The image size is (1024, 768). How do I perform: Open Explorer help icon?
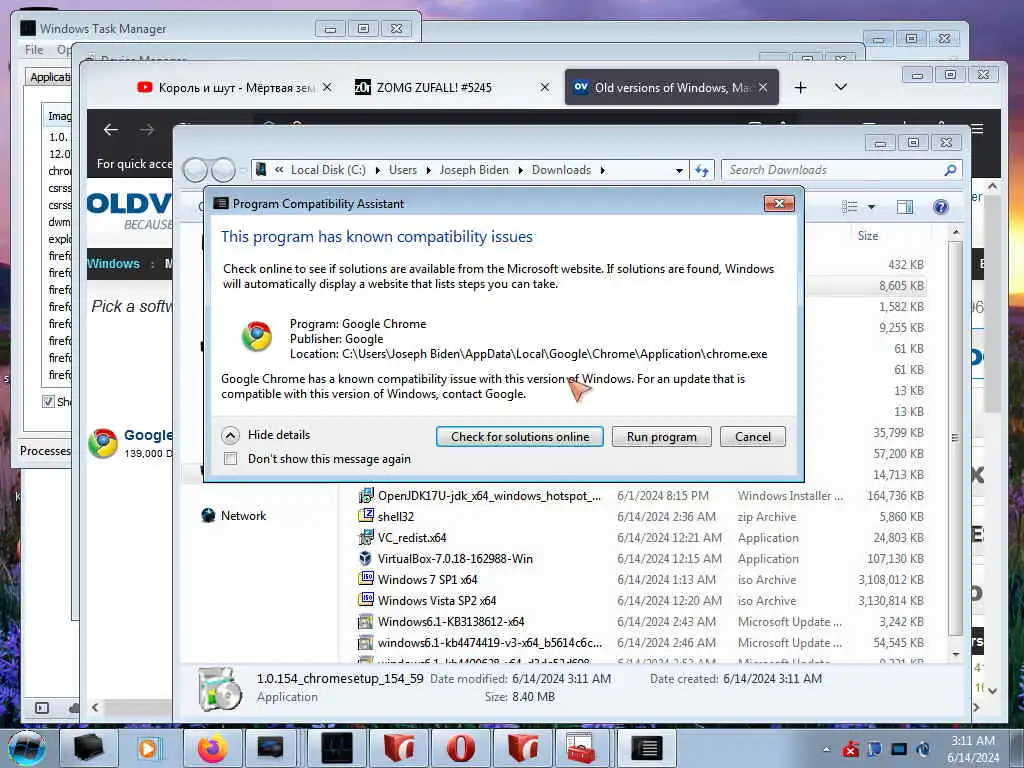[940, 207]
